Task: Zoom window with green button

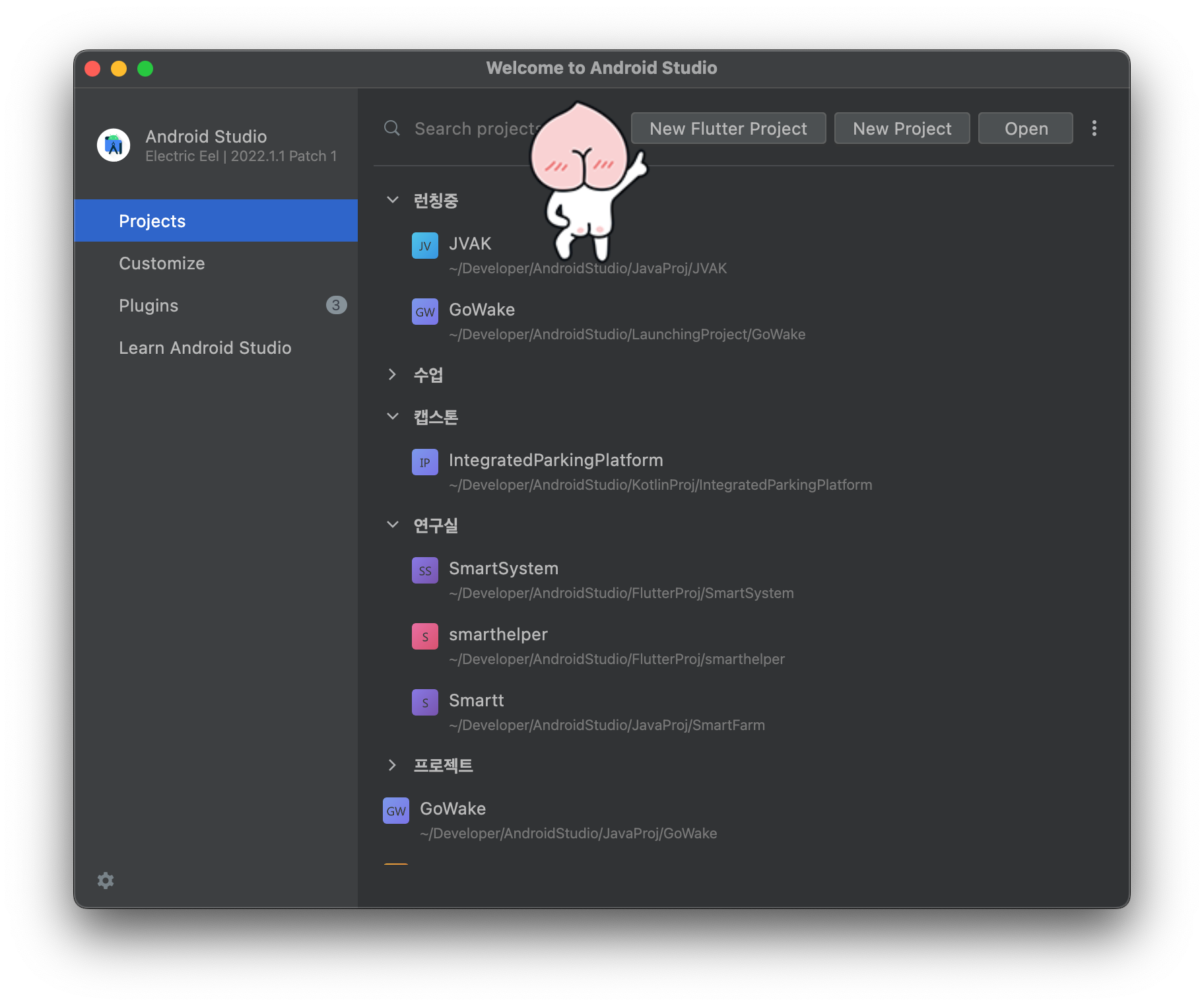Action: pos(145,69)
